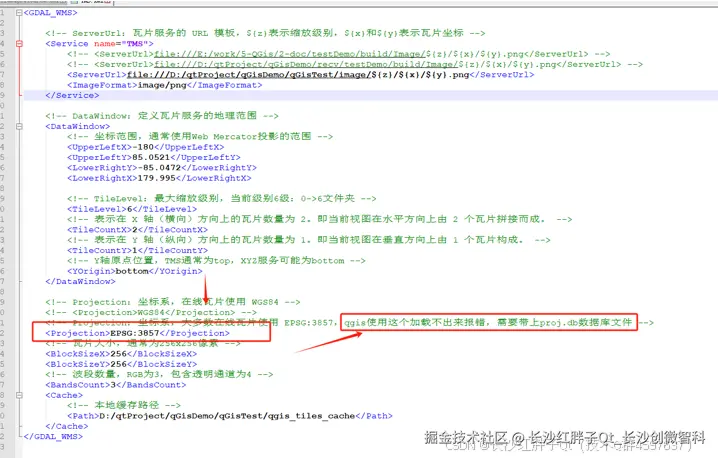Click the TileCountX 2 element line
This screenshot has width=718, height=458.
point(137,230)
